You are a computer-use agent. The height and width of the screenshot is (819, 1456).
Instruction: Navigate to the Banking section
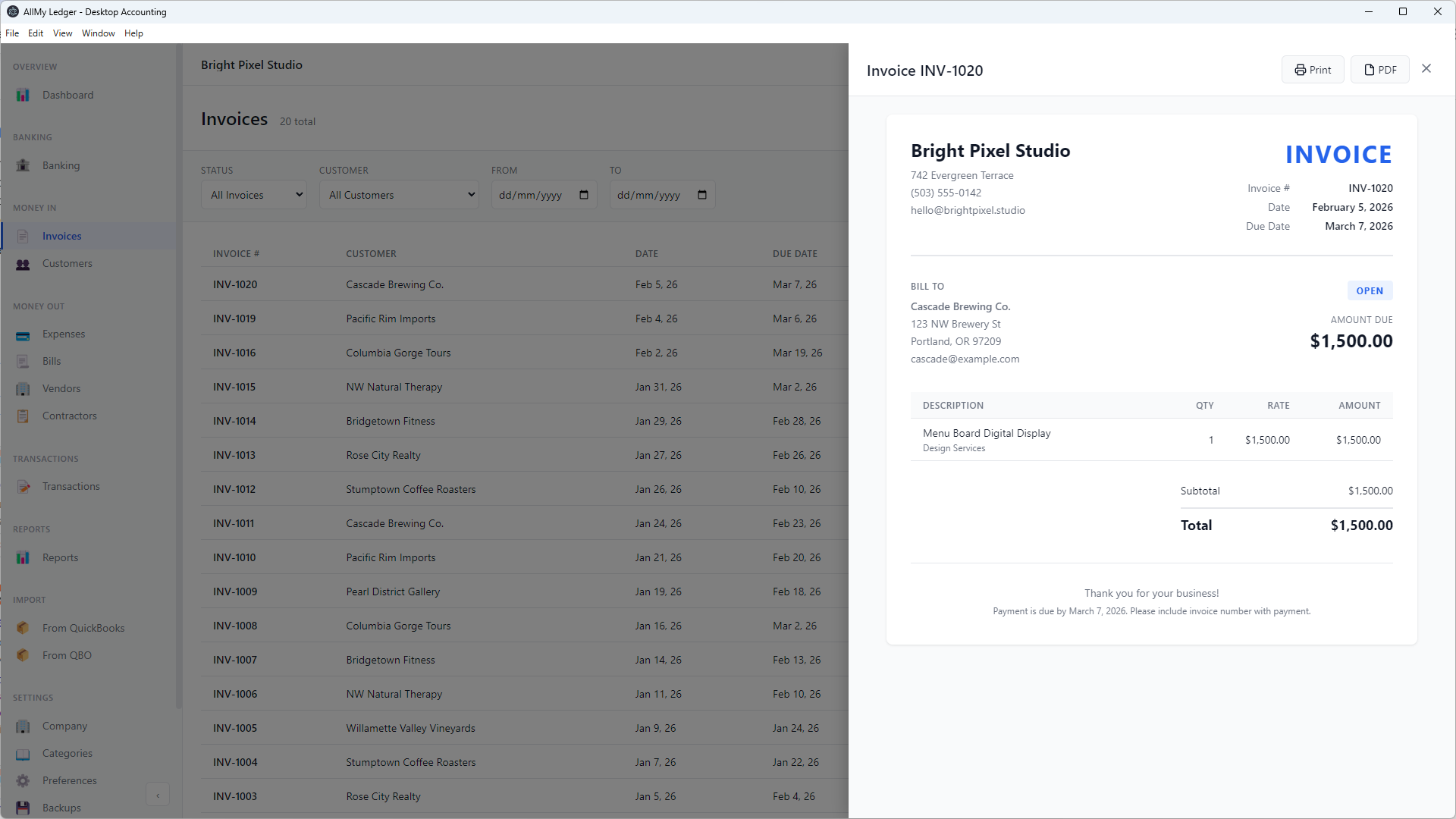tap(61, 165)
